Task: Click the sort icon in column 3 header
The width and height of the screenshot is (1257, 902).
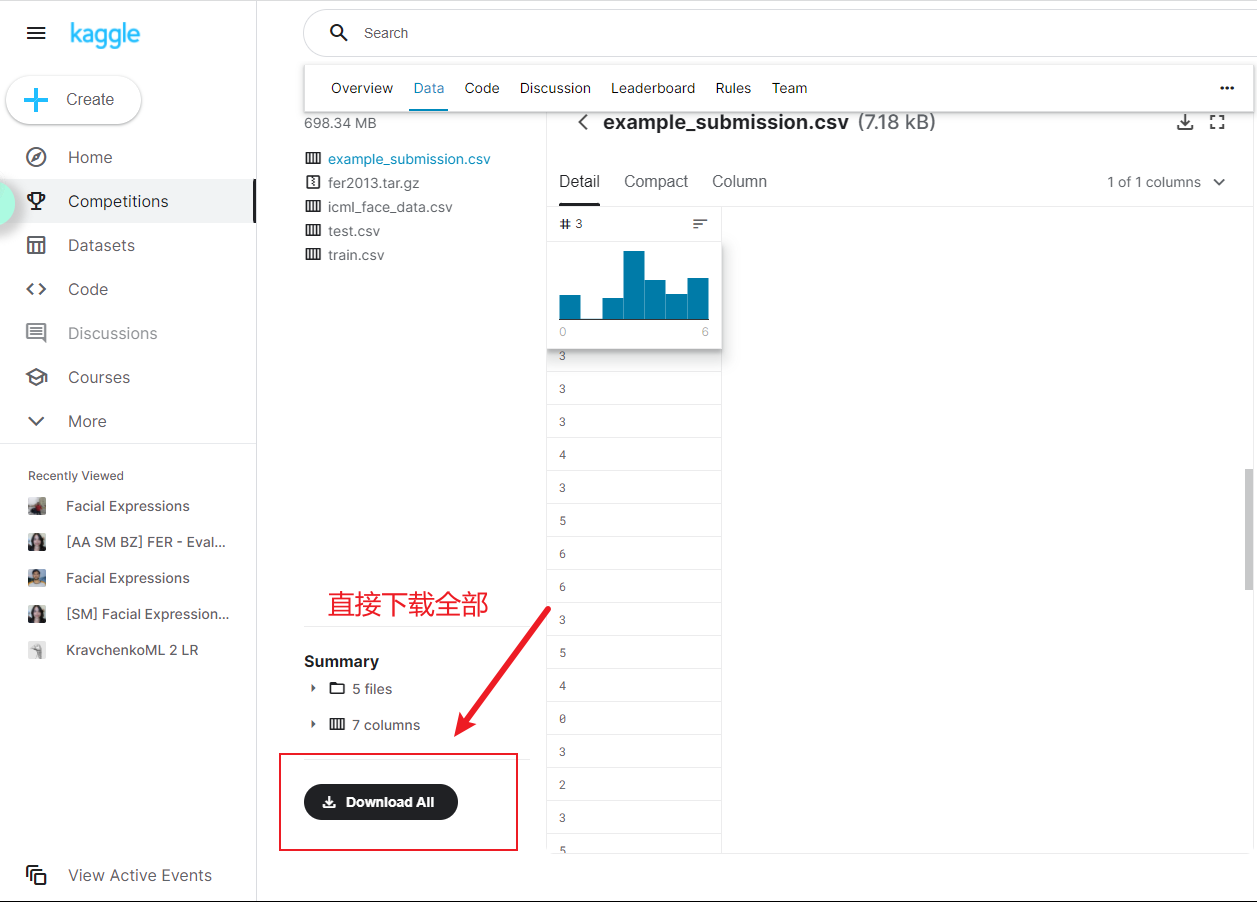Action: point(700,224)
